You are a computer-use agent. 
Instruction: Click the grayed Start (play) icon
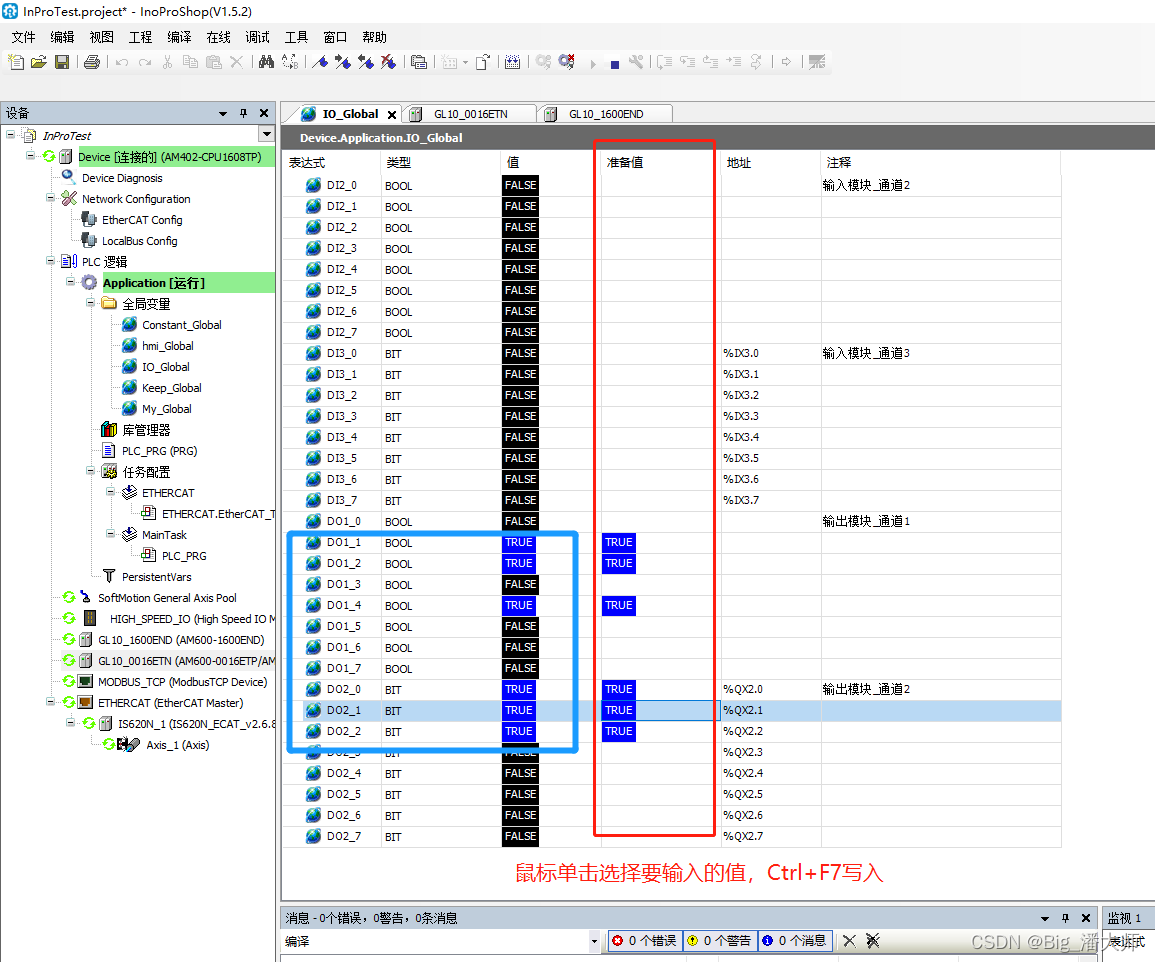(593, 64)
